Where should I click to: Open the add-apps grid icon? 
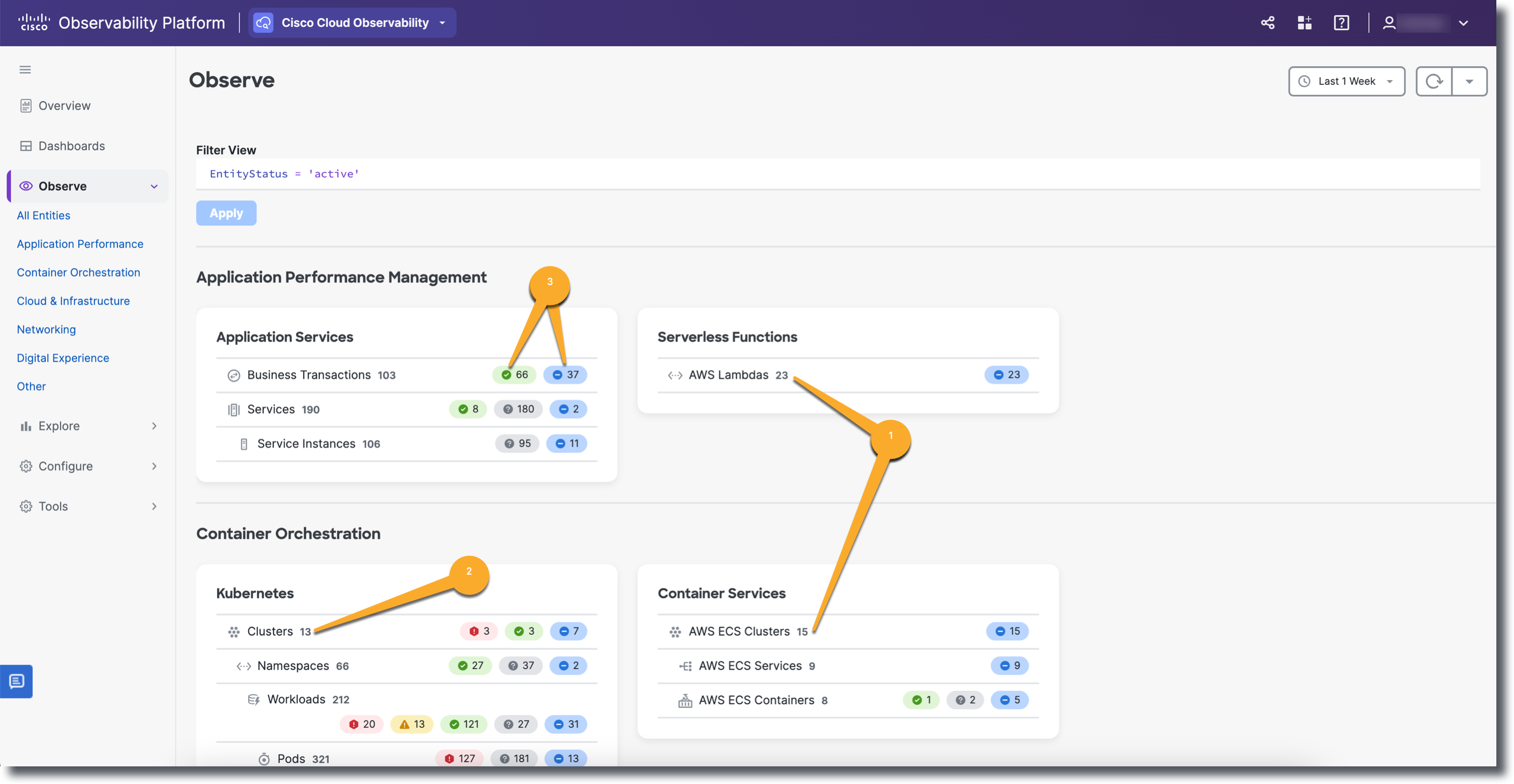(x=1304, y=23)
